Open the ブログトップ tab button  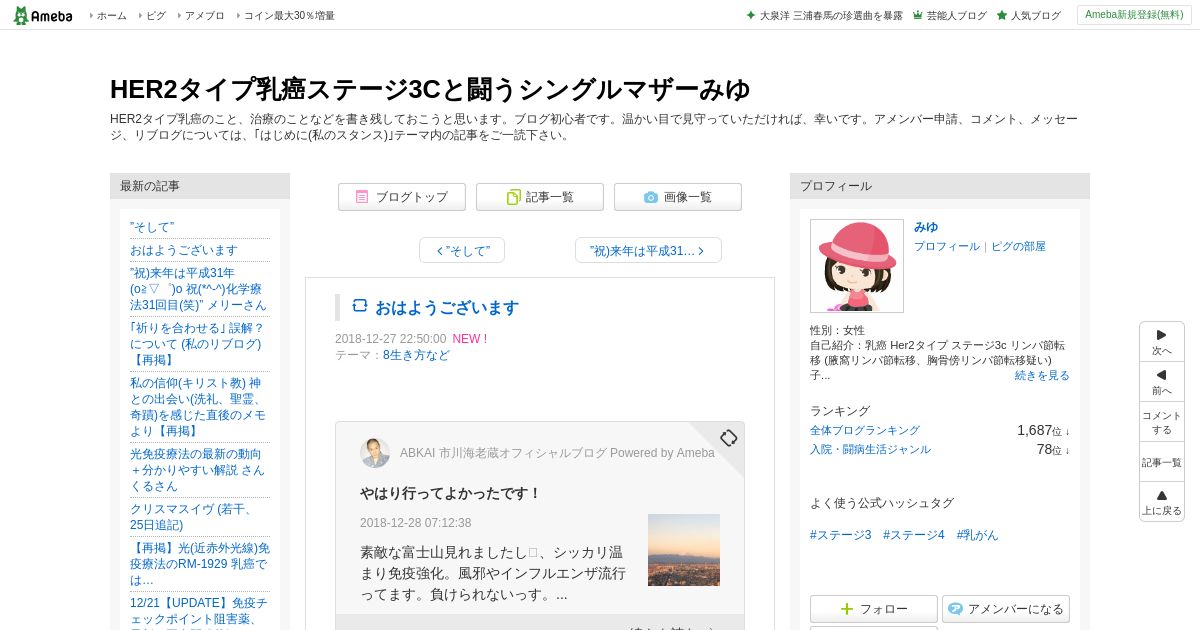point(402,197)
